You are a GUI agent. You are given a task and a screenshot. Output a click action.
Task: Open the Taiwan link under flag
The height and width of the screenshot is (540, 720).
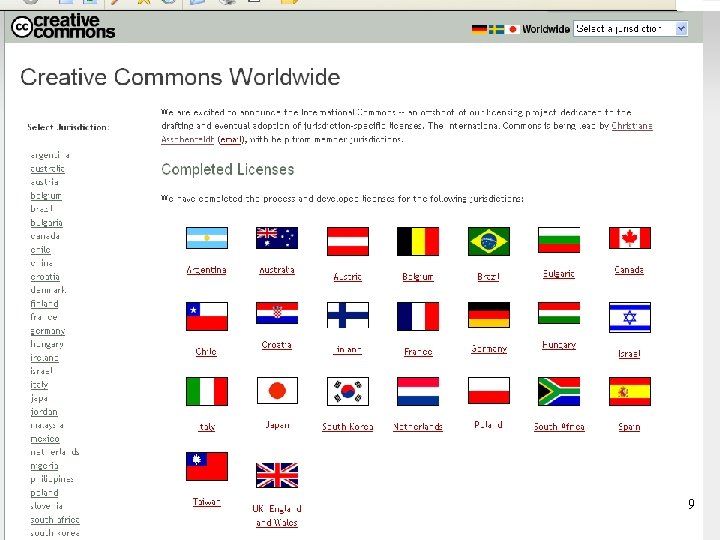pos(207,502)
